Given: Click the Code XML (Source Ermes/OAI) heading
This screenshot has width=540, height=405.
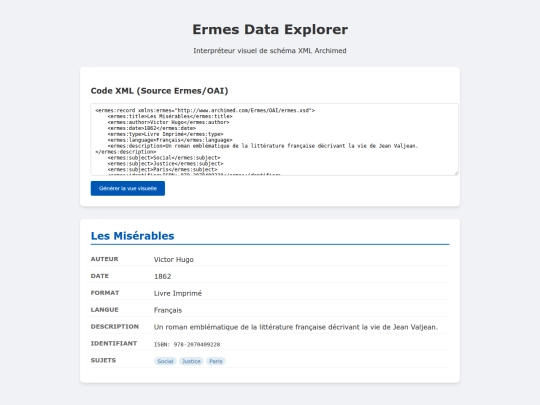Looking at the screenshot, I should point(159,91).
